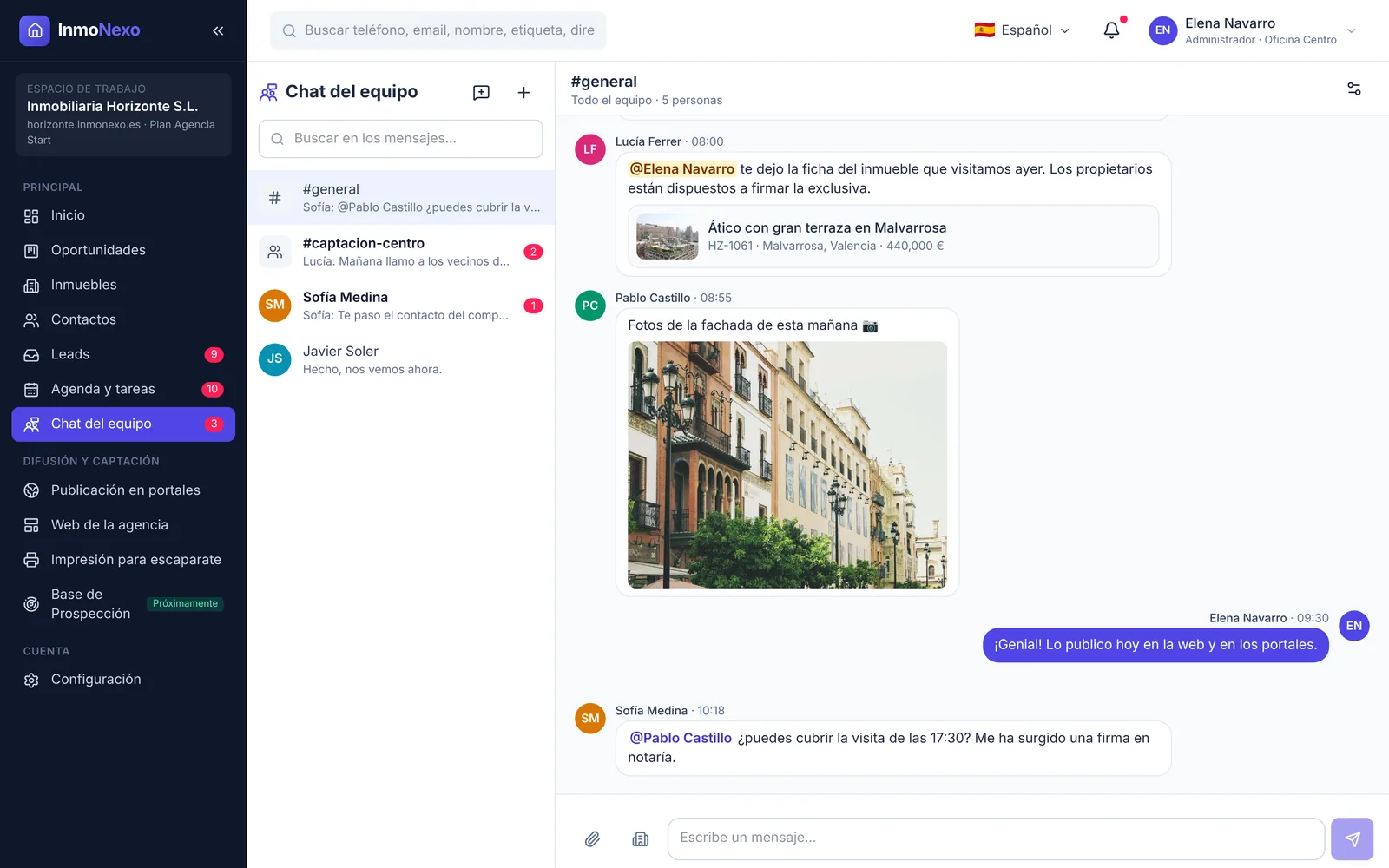Open the facade photo thumbnail
This screenshot has height=868, width=1389.
click(x=787, y=464)
